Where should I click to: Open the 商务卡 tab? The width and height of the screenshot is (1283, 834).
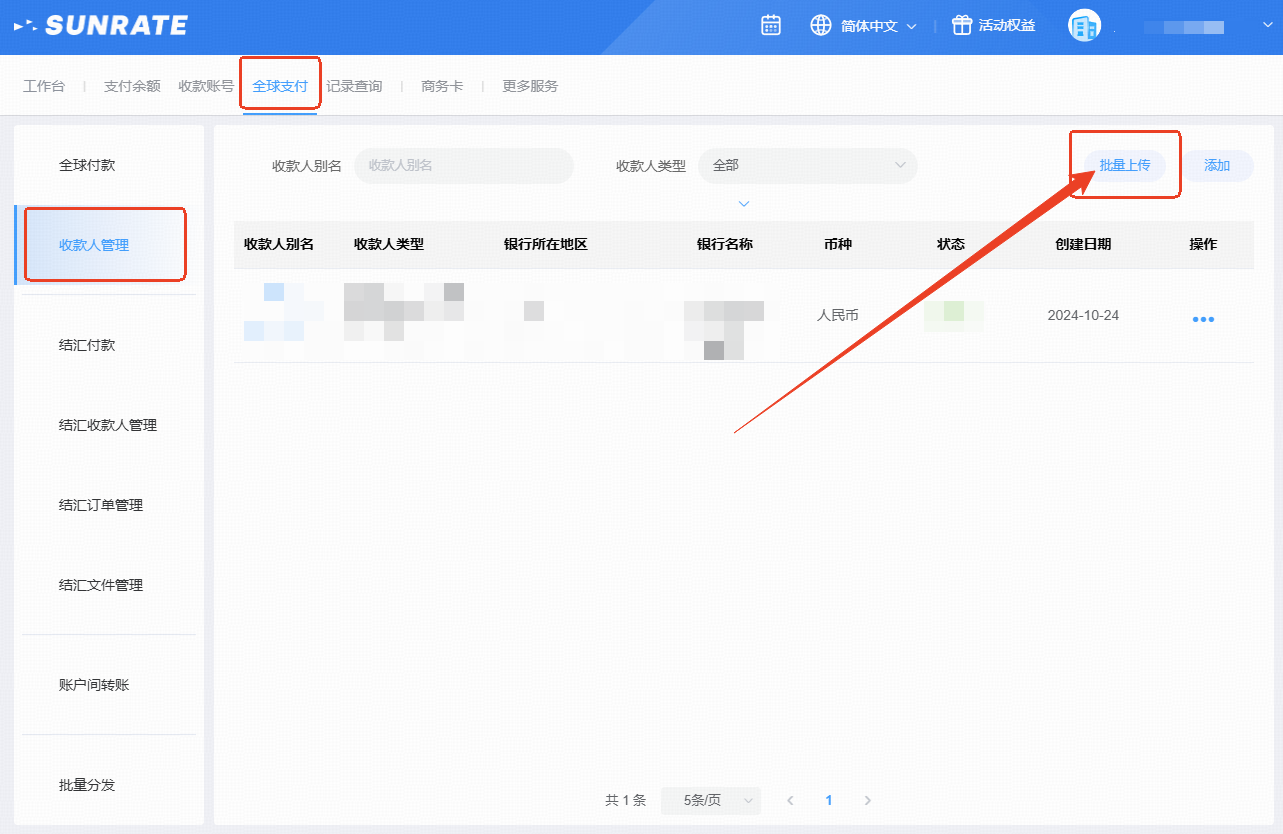[442, 87]
